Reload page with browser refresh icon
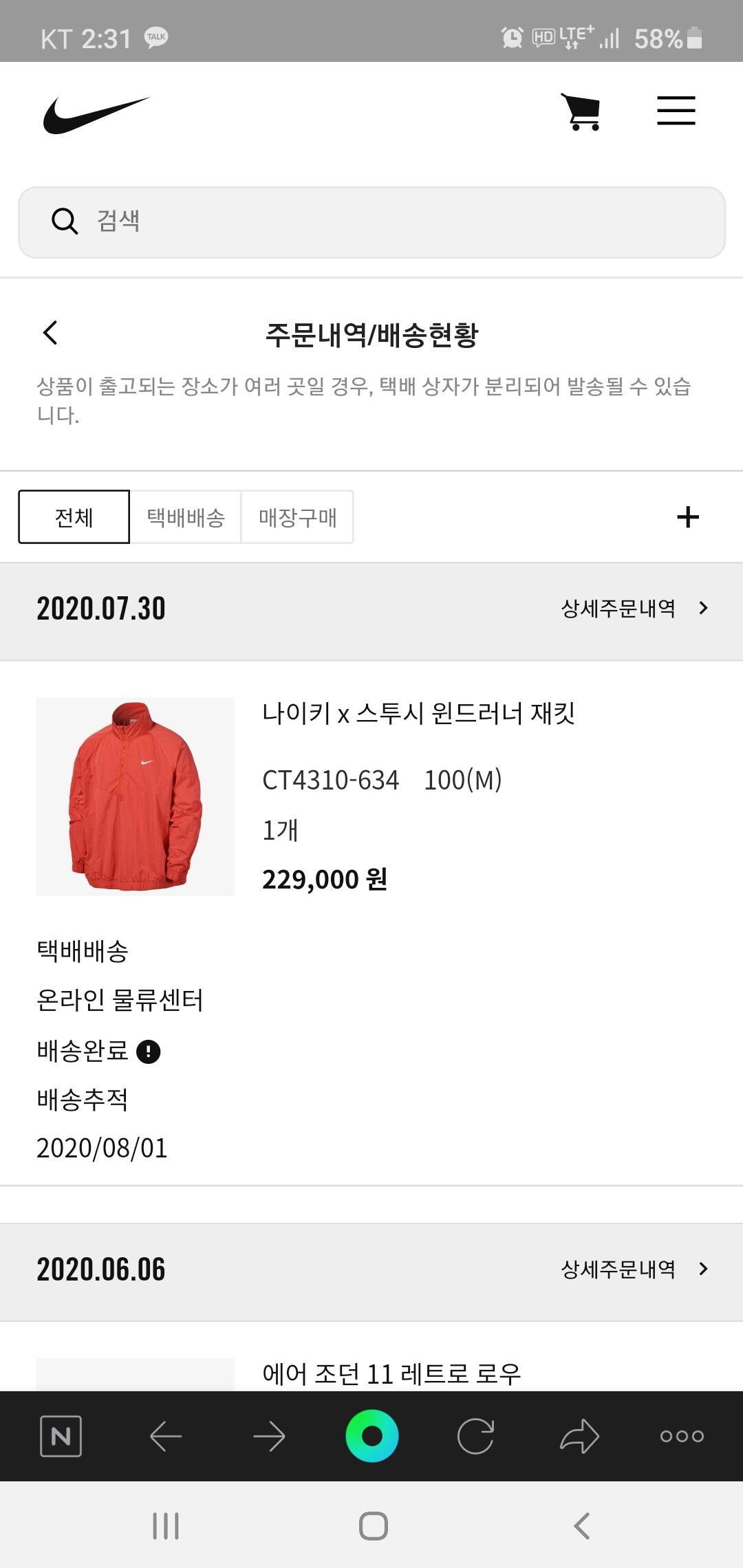Viewport: 743px width, 1568px height. tap(475, 1436)
